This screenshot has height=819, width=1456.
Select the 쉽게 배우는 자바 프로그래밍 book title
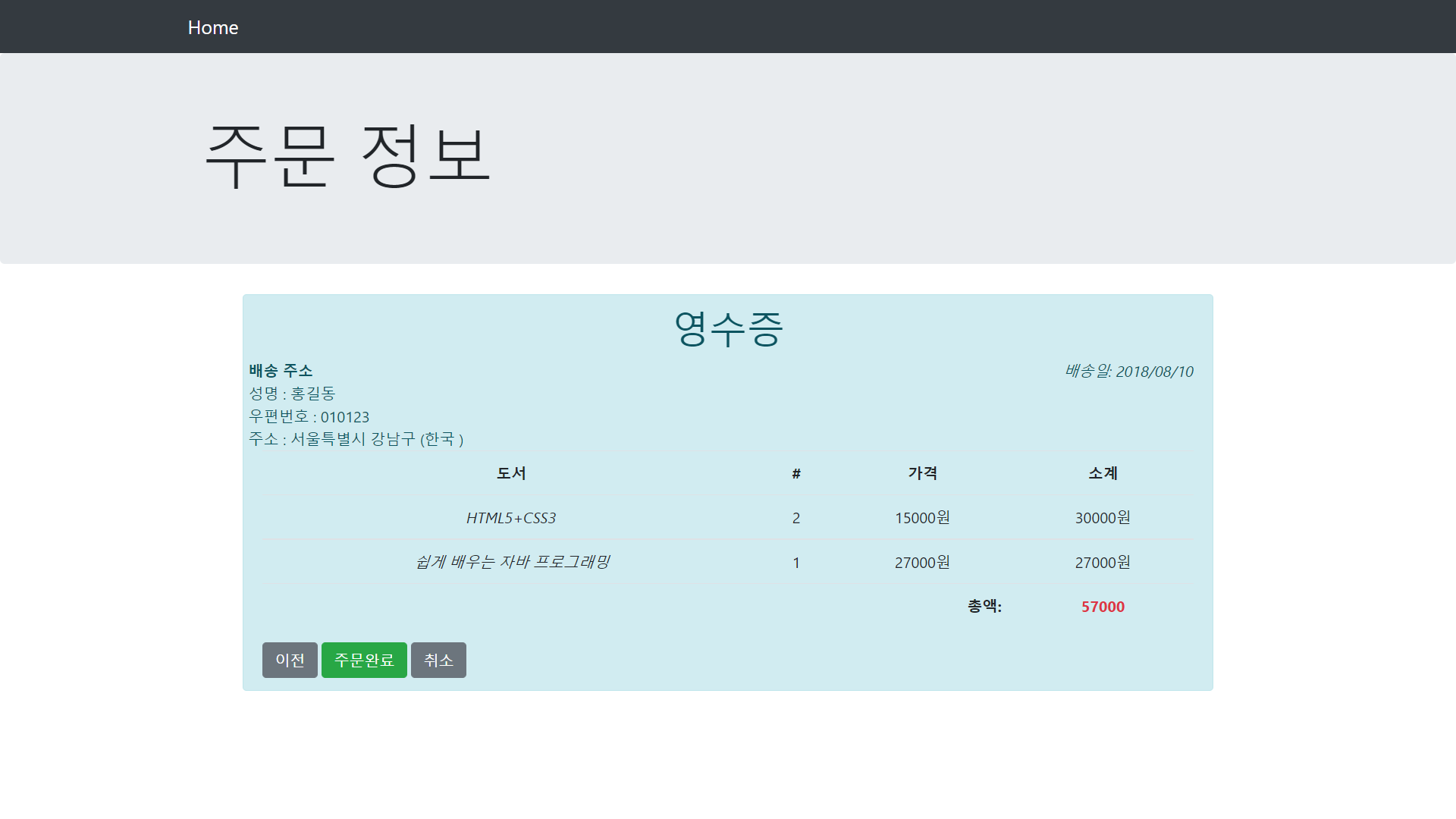(512, 562)
